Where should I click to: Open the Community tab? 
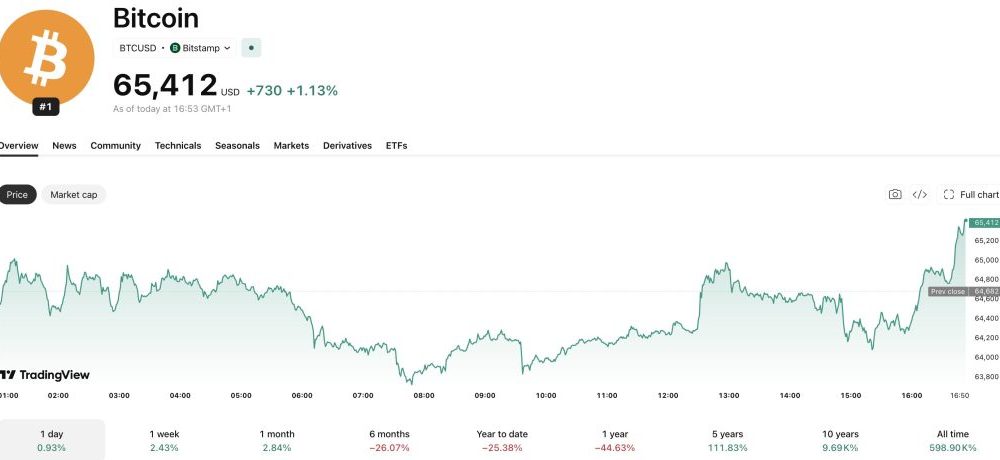[115, 145]
